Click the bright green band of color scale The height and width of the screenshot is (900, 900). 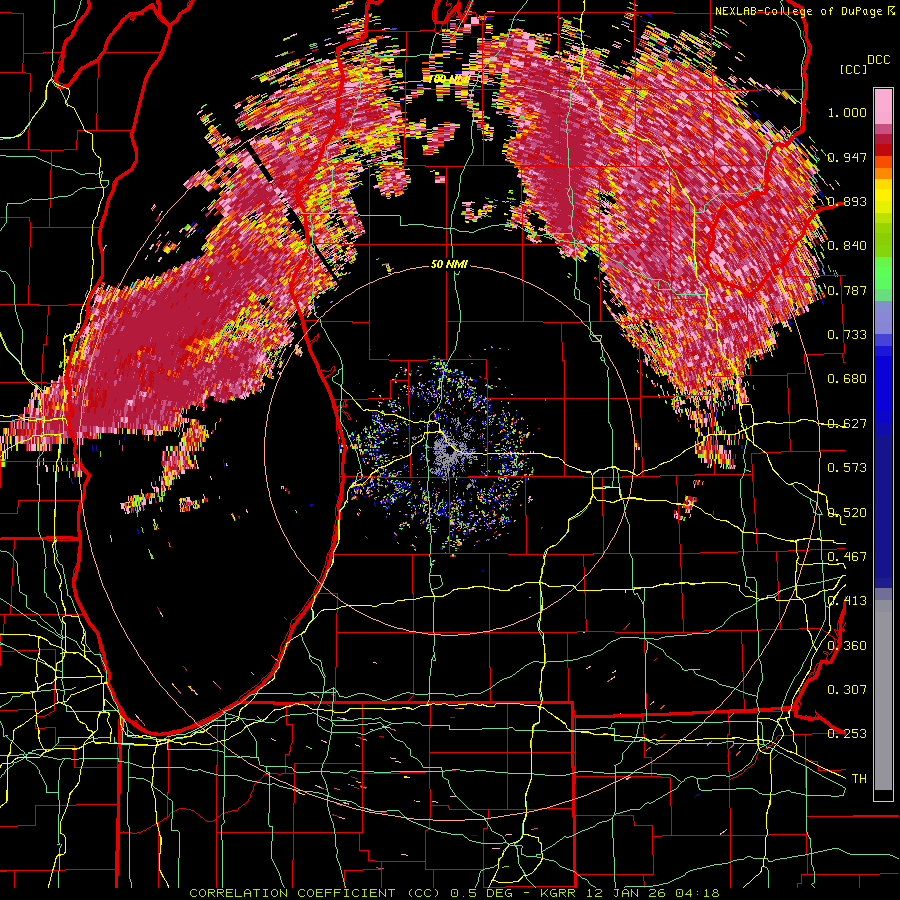(x=883, y=273)
